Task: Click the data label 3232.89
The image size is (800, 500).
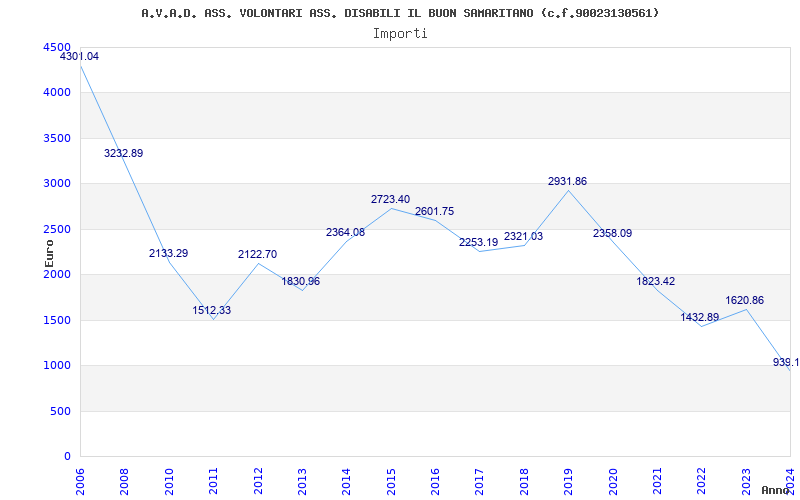Action: pos(123,153)
